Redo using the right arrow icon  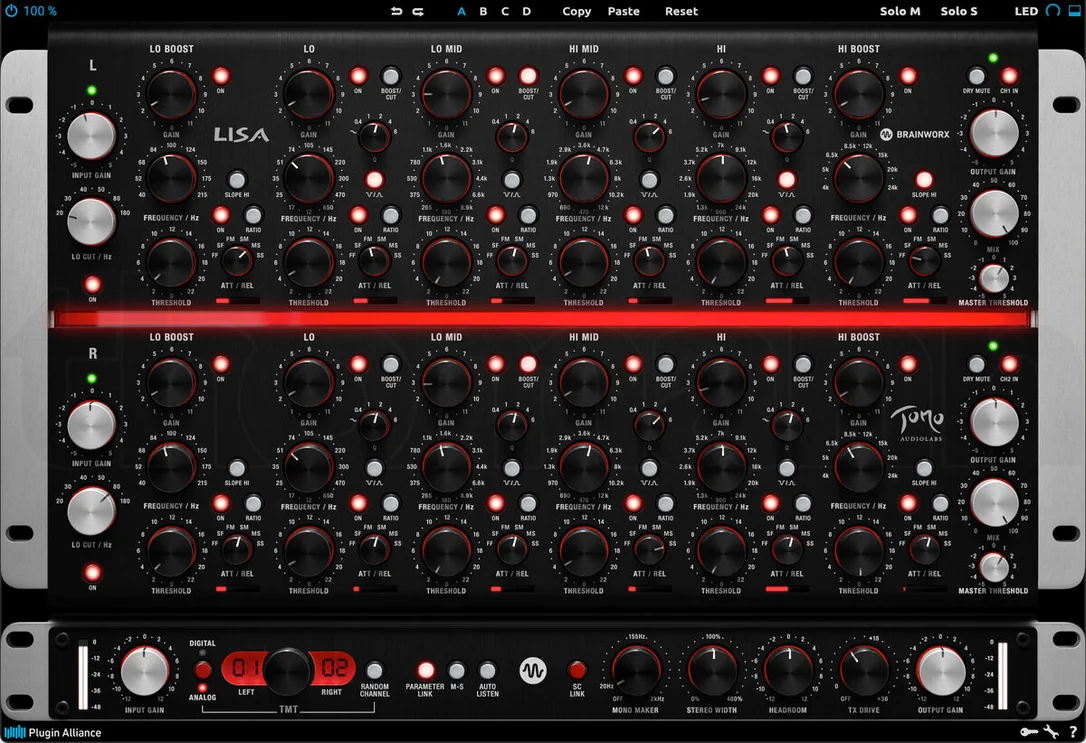coord(418,11)
